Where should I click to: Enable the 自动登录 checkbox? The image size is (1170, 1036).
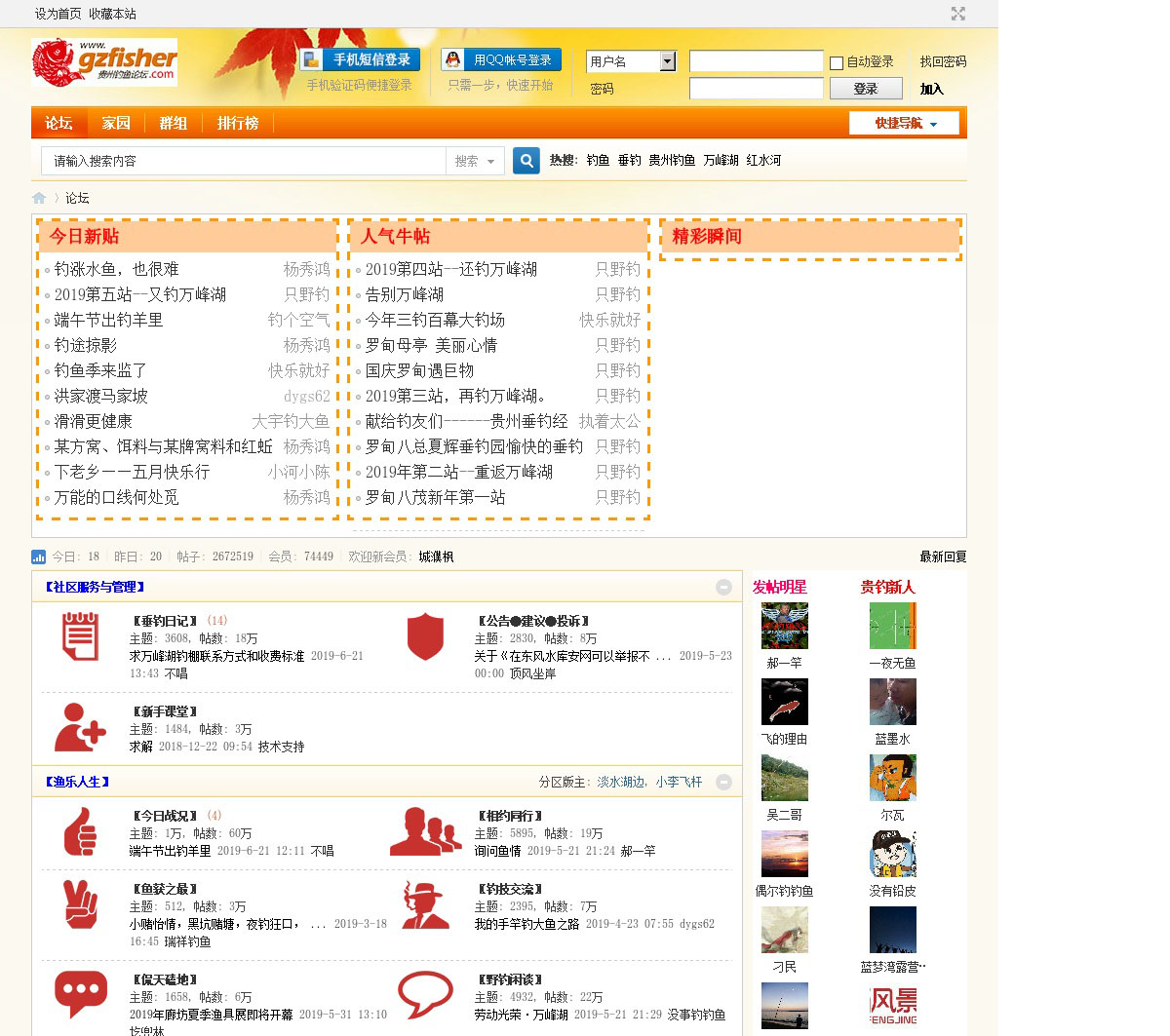pos(837,63)
